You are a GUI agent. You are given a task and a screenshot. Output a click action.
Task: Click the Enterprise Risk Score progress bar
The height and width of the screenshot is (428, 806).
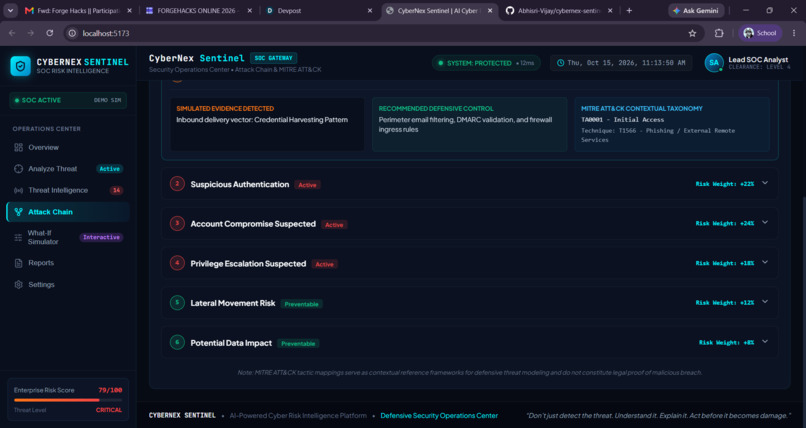(68, 400)
